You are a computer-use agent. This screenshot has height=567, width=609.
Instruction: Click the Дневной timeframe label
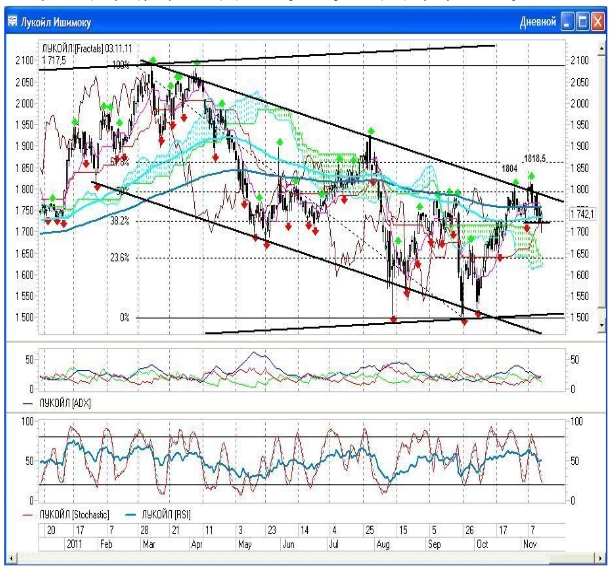[x=538, y=22]
